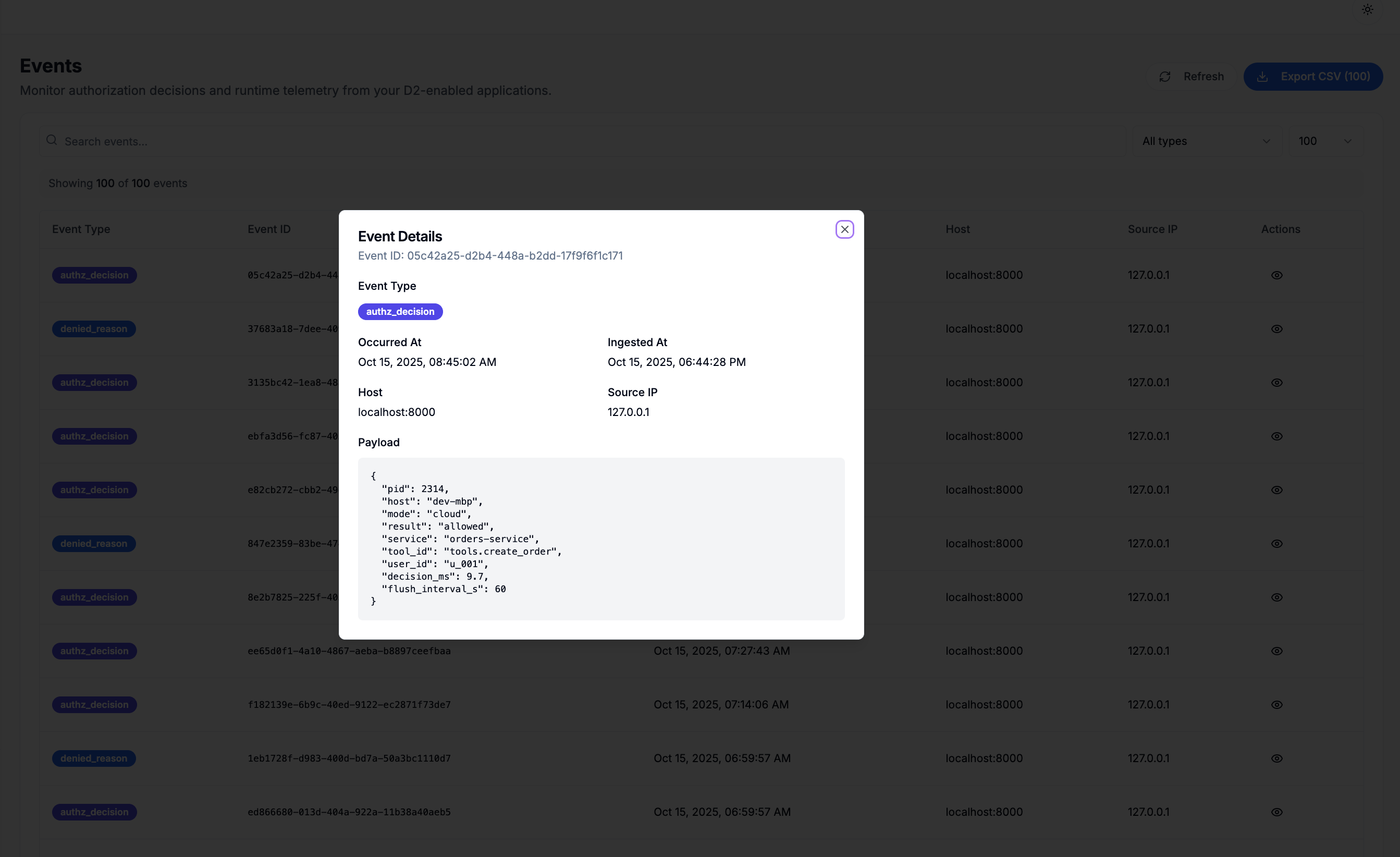
Task: Click the eye icon on the topmost event row
Action: (x=1276, y=275)
